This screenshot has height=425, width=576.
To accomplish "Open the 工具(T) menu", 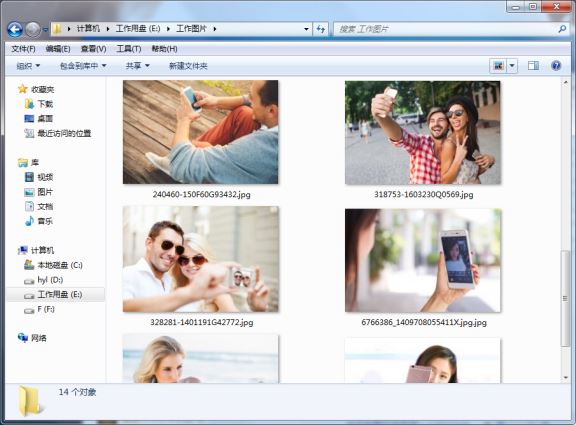I will click(129, 49).
